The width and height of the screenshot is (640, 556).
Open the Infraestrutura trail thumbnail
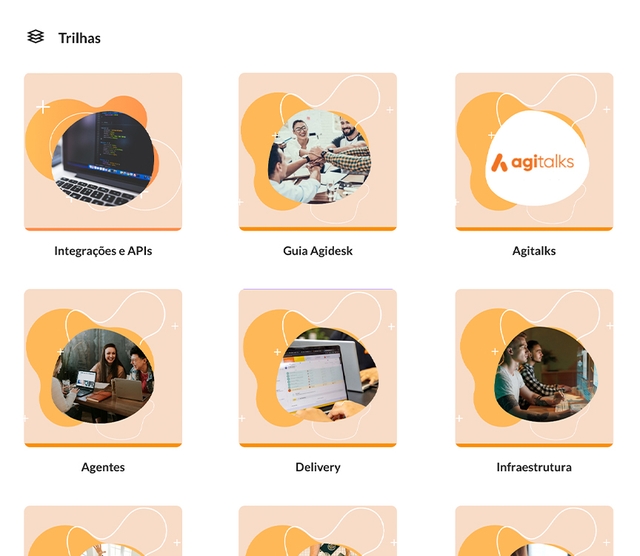534,368
